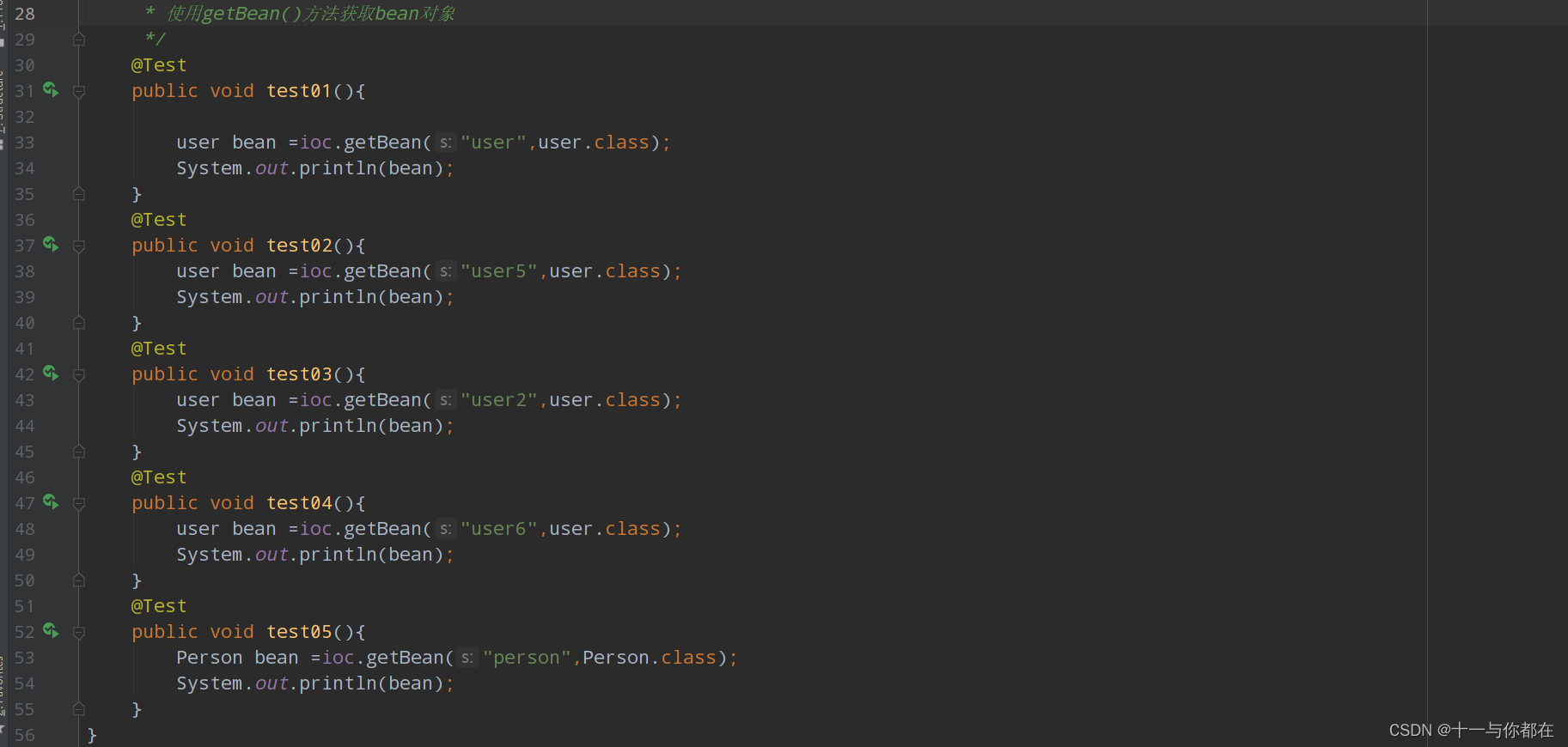
Task: Click the closing class brace on line 56
Action: [92, 735]
